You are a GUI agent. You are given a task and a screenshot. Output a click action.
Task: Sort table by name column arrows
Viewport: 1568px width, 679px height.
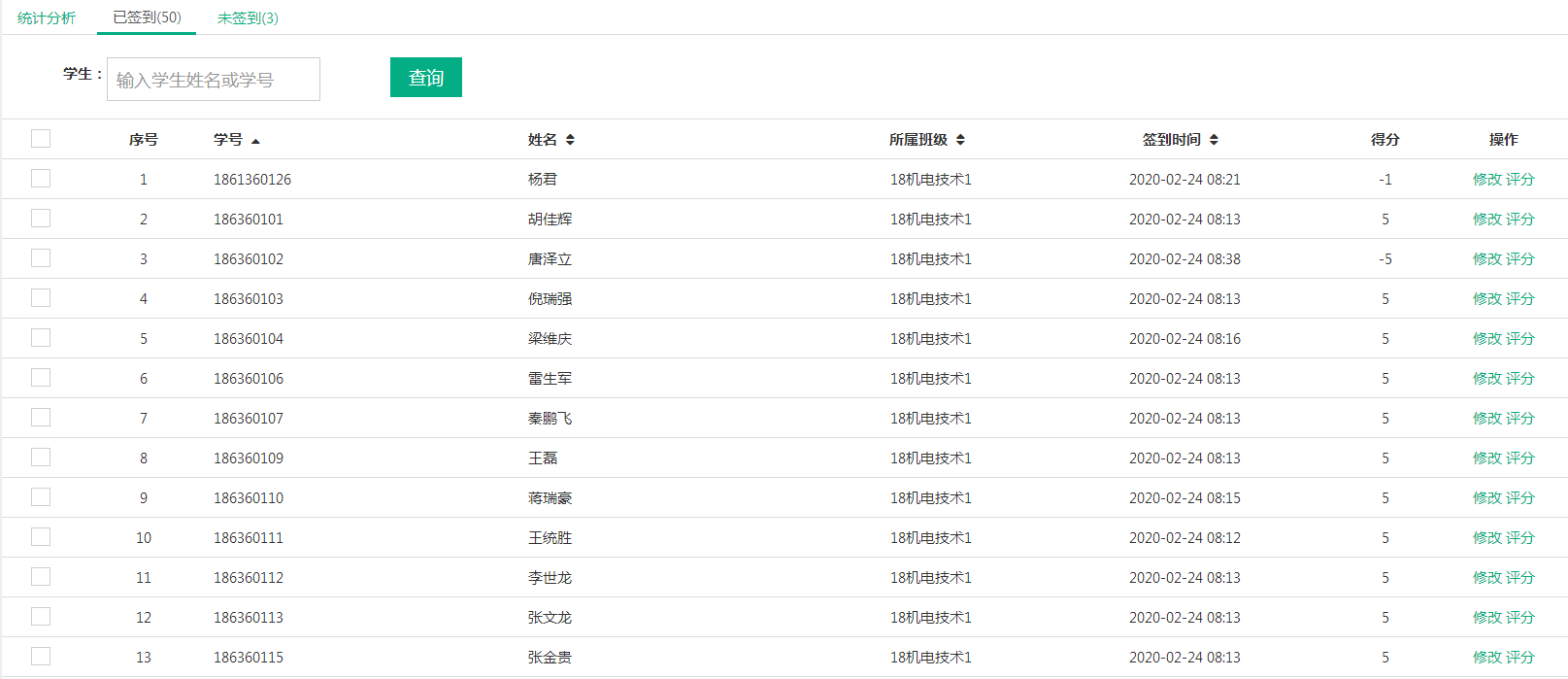point(570,140)
